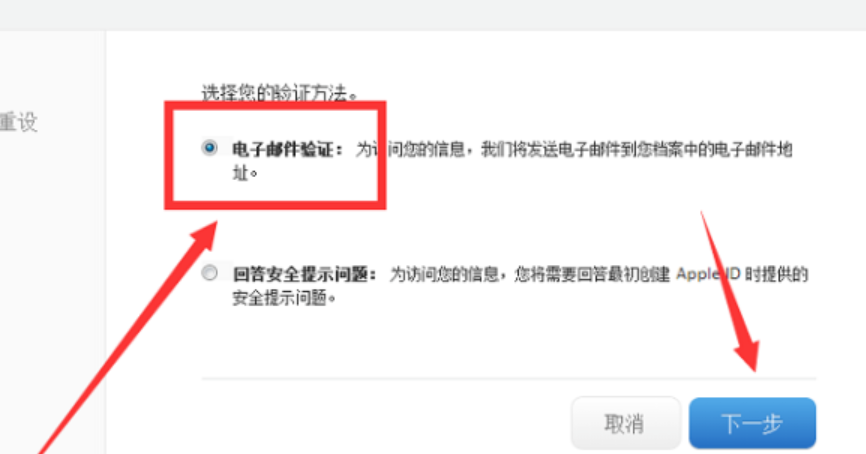
Task: Click the red highlight box border
Action: (x=275, y=105)
